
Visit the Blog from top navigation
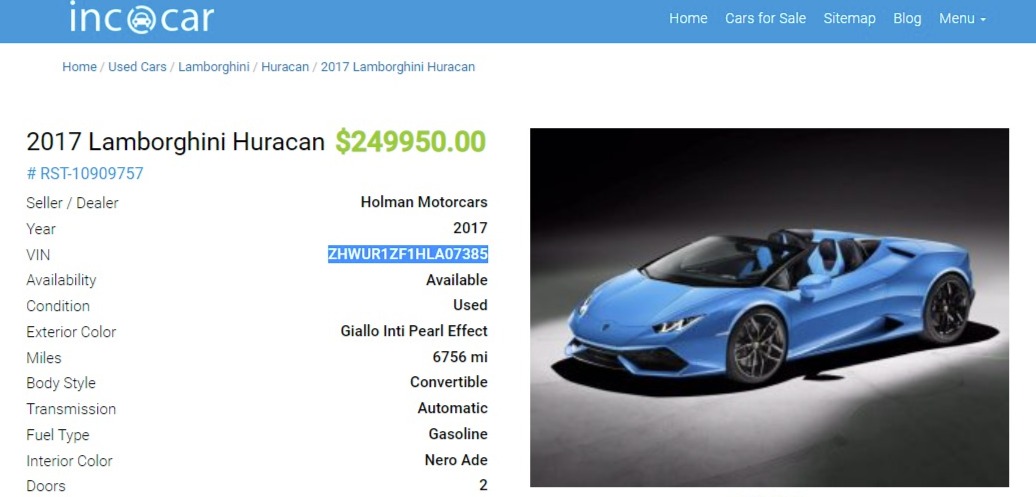[x=906, y=19]
